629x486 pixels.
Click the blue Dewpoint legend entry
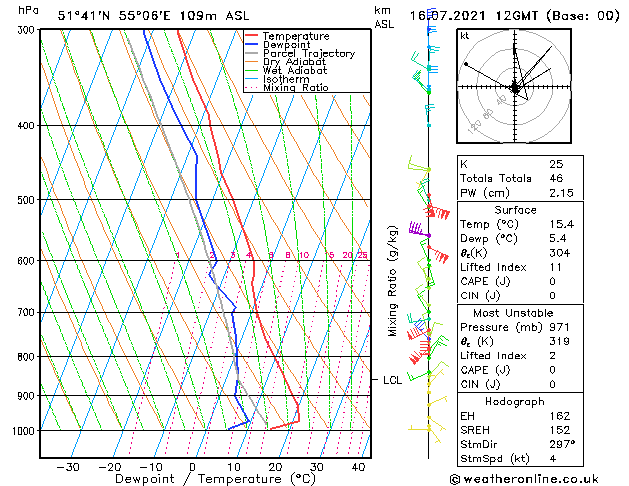278,45
